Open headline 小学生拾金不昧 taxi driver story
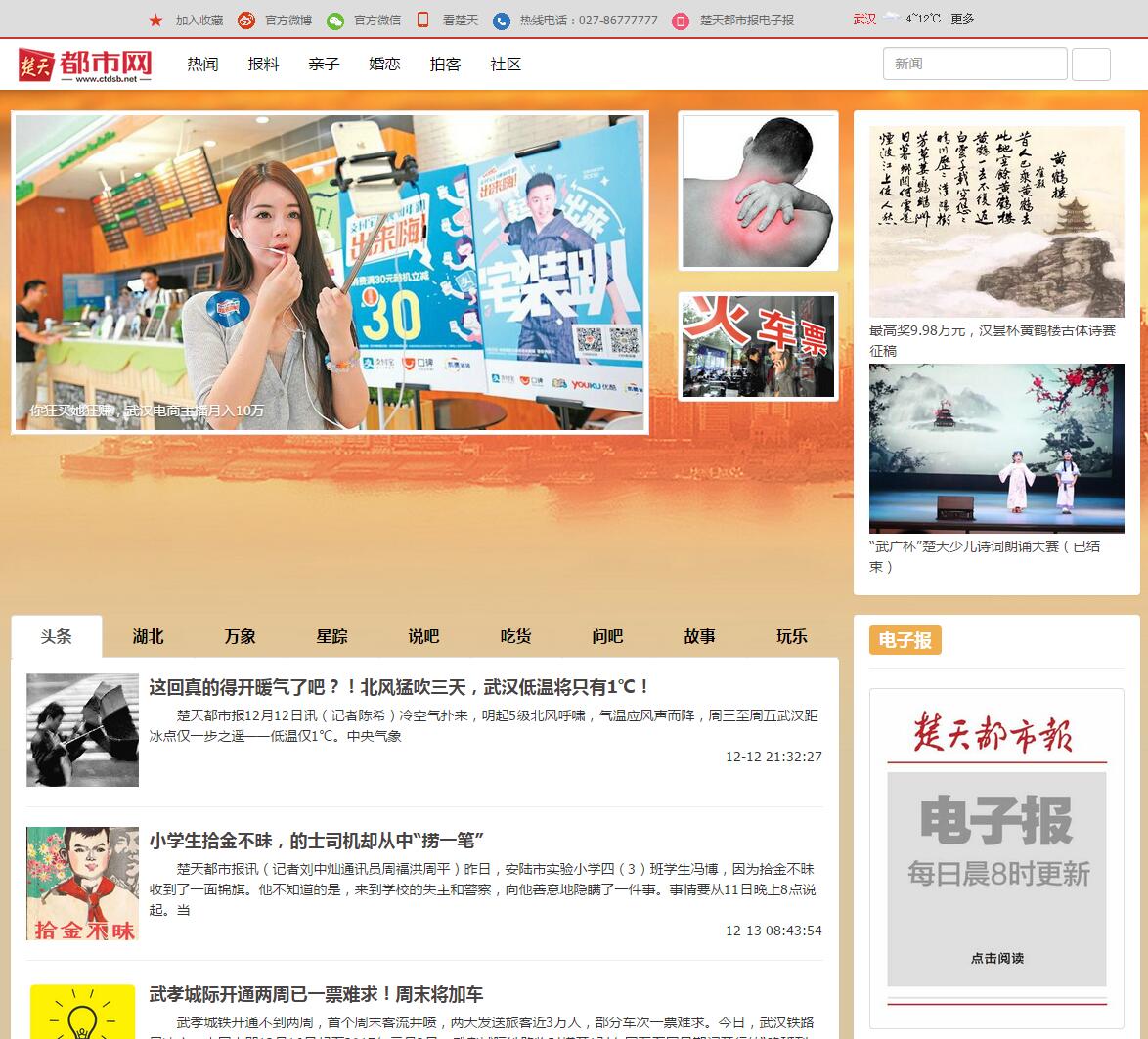This screenshot has width=1148, height=1039. (x=316, y=841)
